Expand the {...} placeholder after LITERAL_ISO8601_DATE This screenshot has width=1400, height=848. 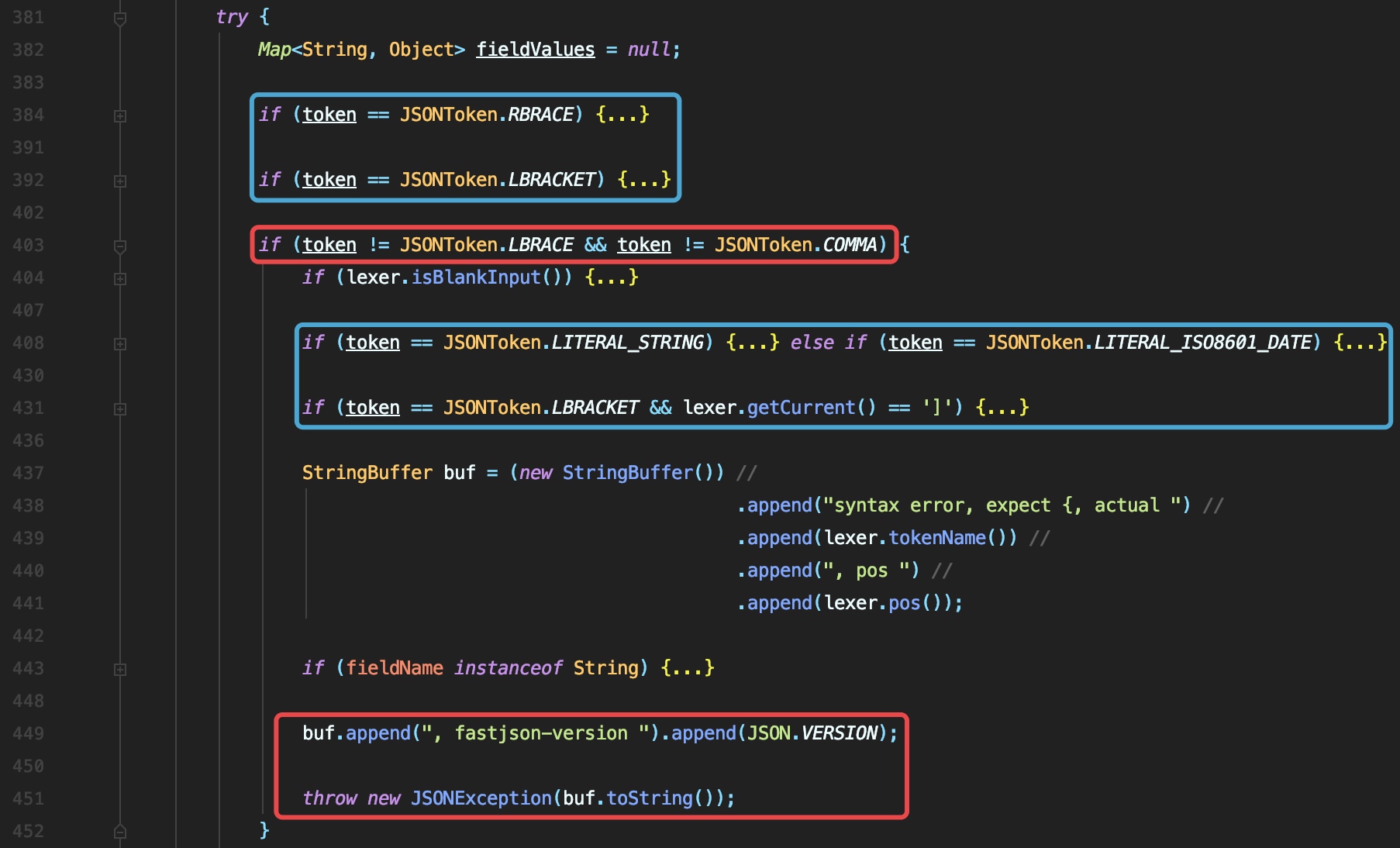point(1360,343)
